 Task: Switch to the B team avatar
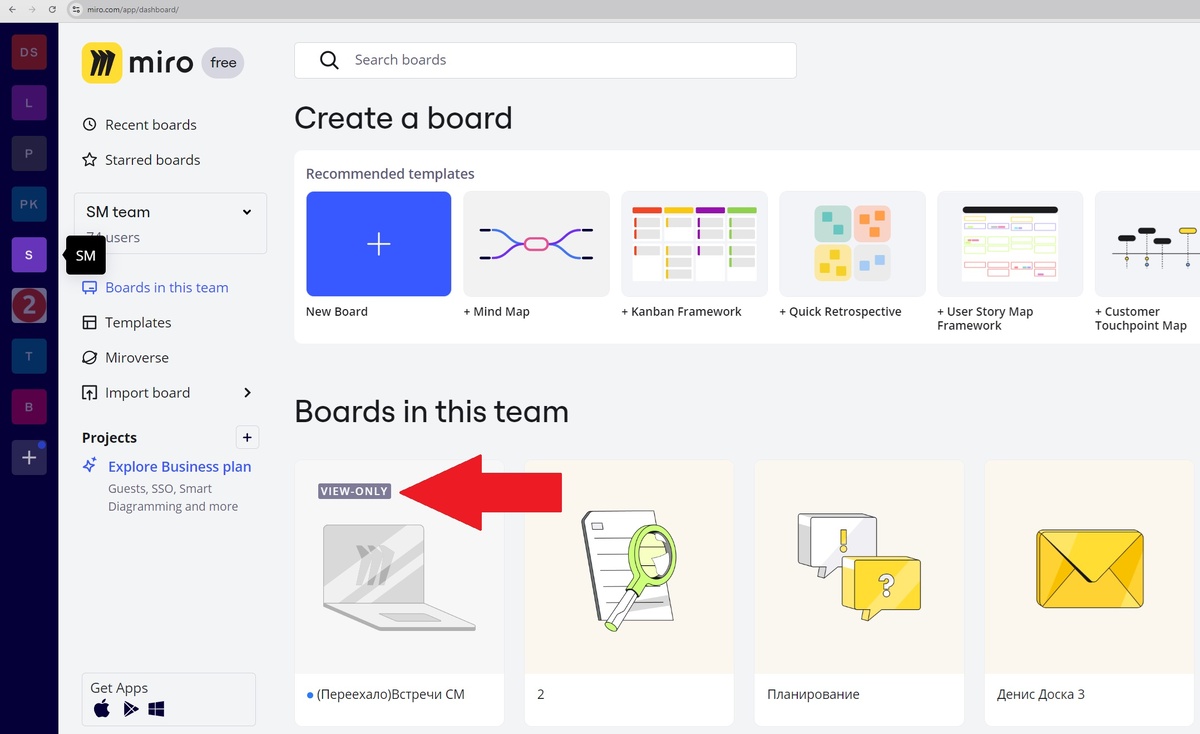tap(29, 407)
